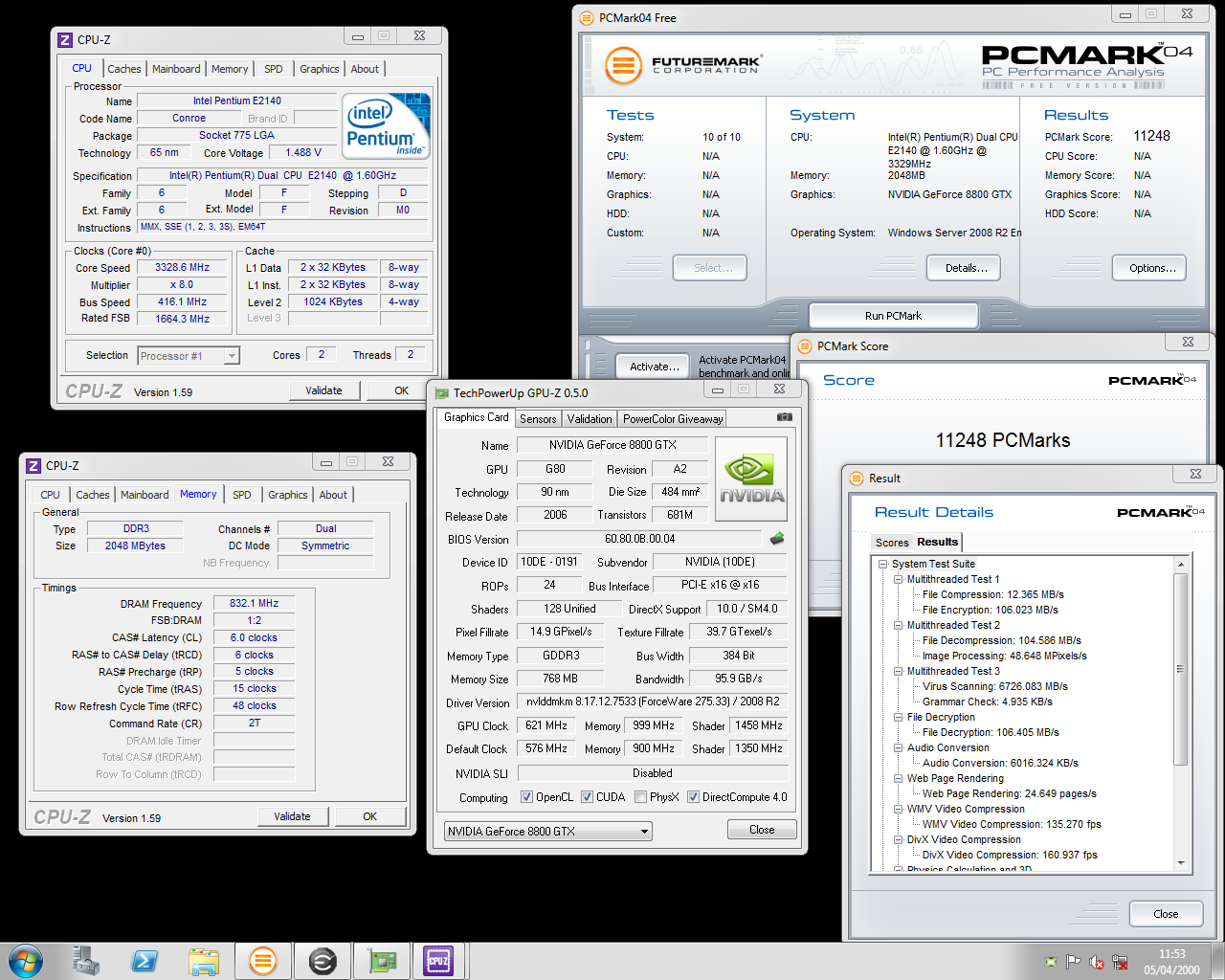1225x980 pixels.
Task: Open Windows Explorer from the taskbar
Action: 204,961
